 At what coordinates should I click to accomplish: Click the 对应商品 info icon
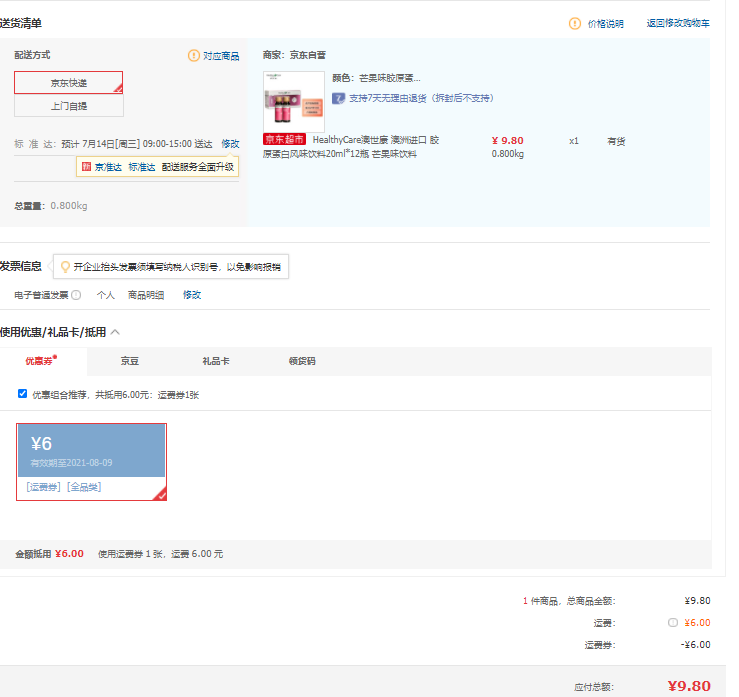194,56
